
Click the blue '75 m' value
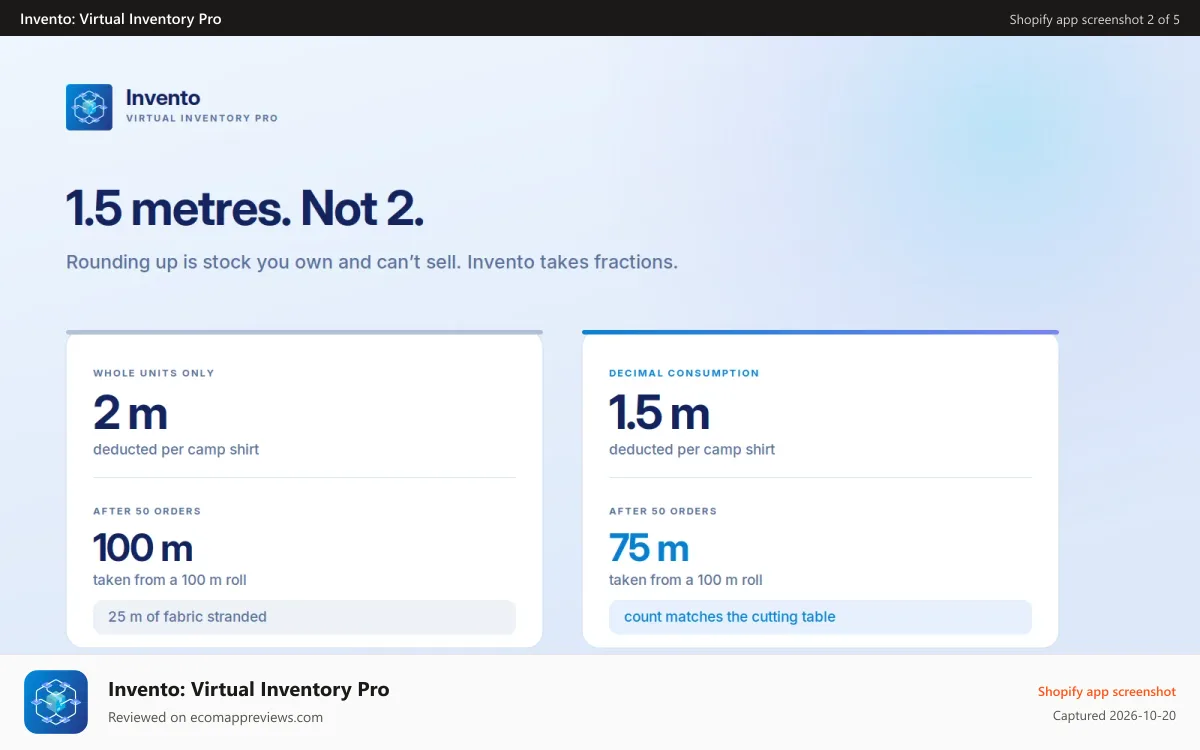tap(649, 548)
